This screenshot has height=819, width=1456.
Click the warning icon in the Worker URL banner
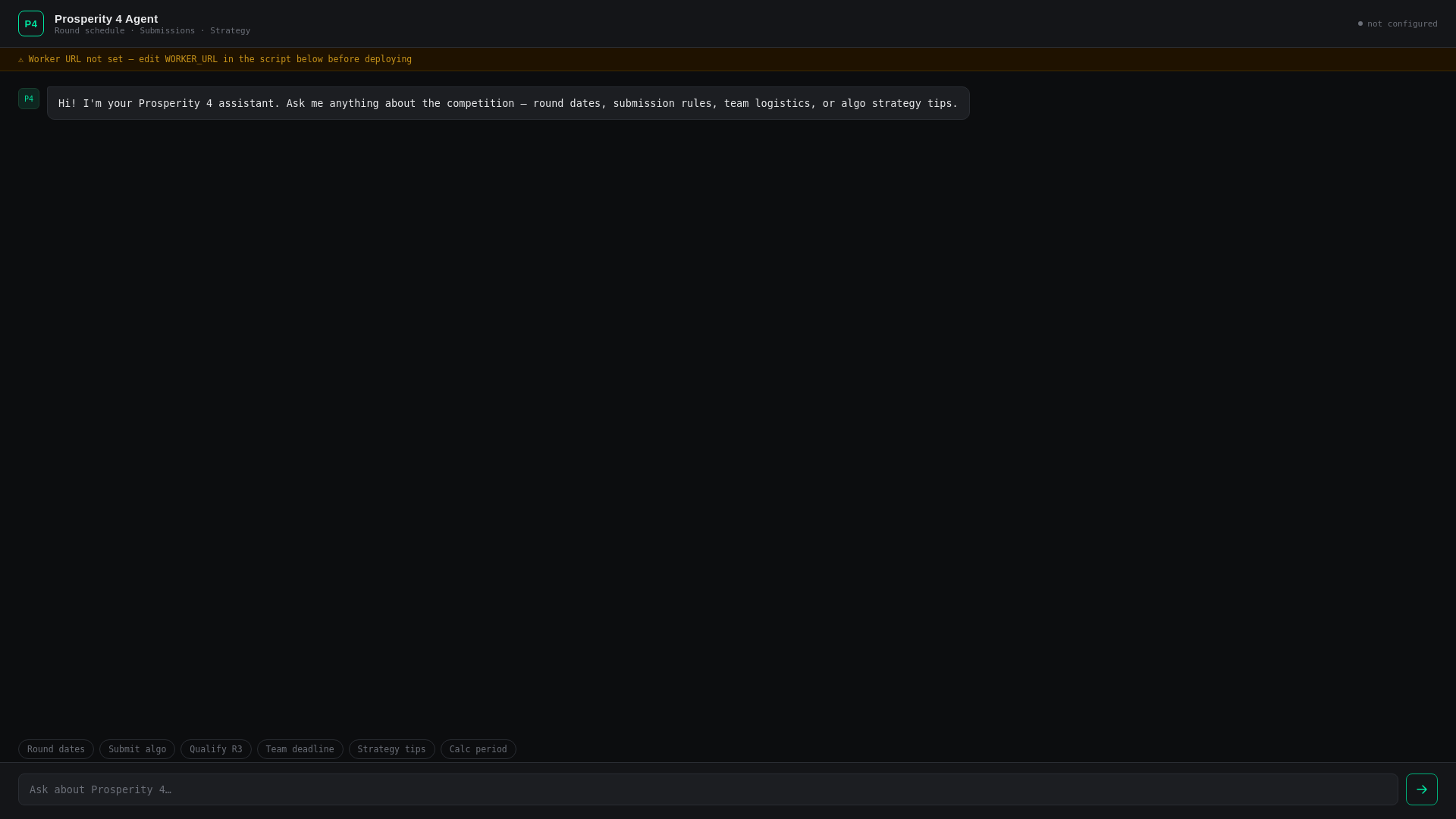tap(21, 59)
